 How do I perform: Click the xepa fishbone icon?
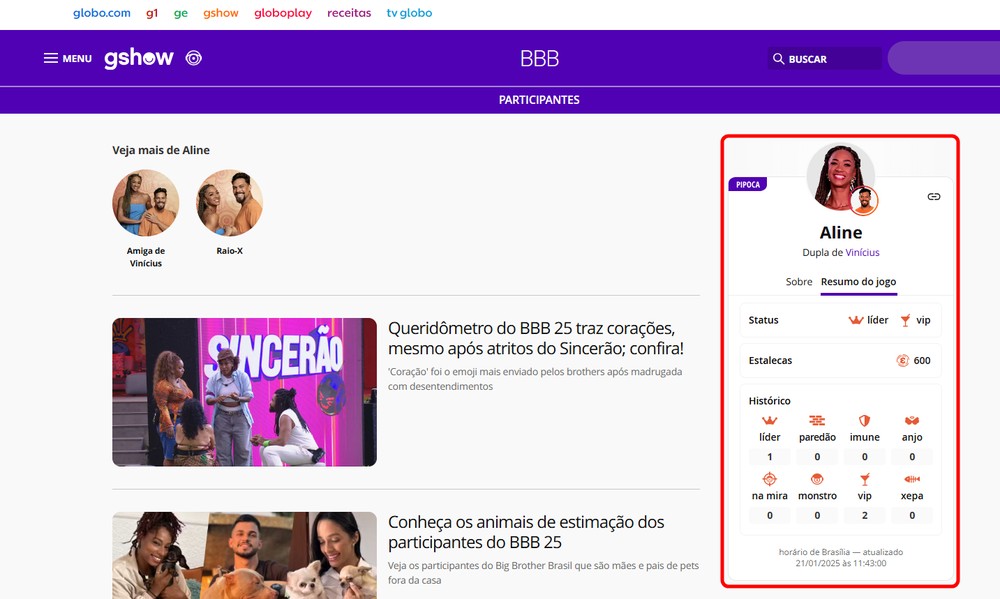912,479
